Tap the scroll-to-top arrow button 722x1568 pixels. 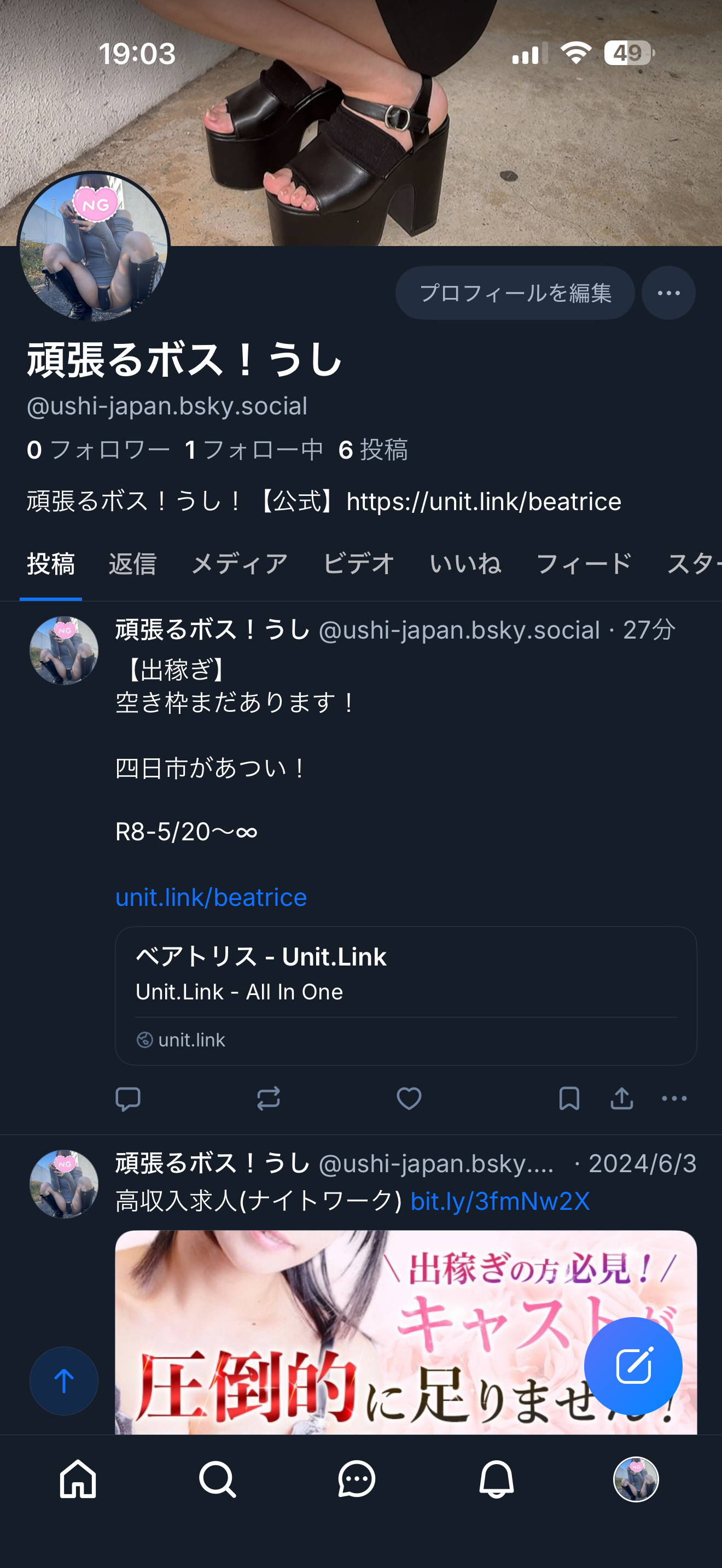(x=64, y=1380)
